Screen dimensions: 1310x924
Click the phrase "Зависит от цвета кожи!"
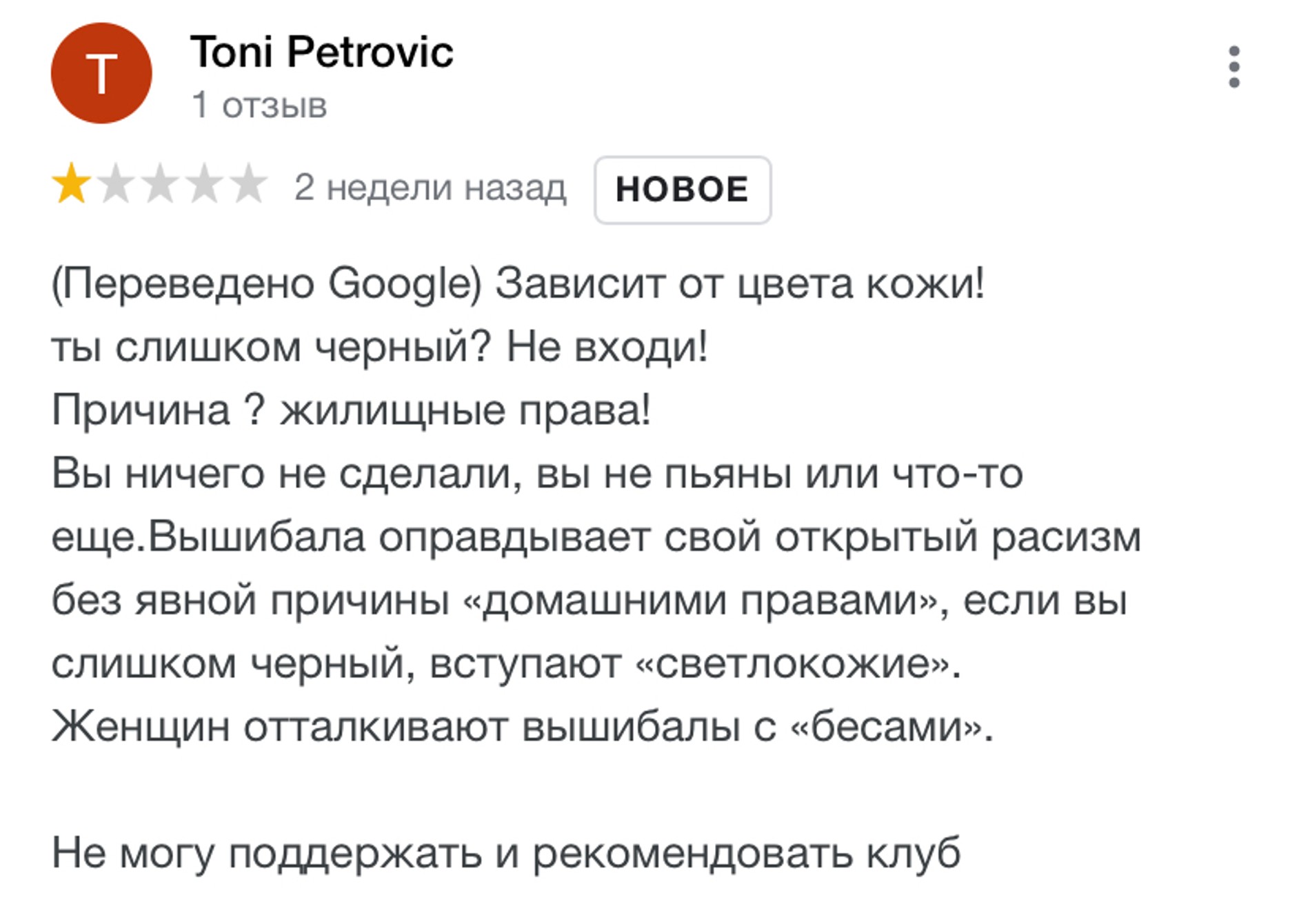click(x=740, y=283)
